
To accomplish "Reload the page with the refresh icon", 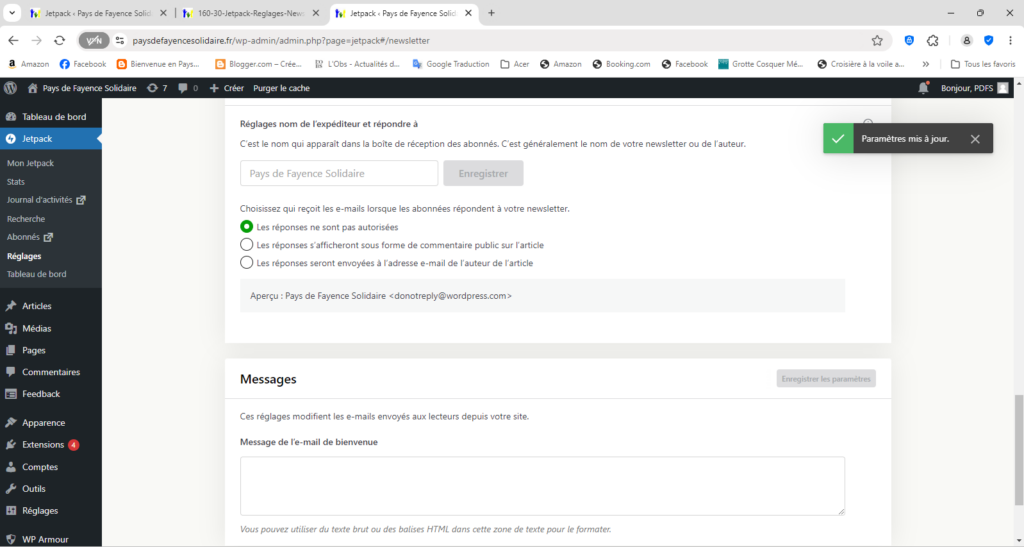I will pyautogui.click(x=59, y=40).
